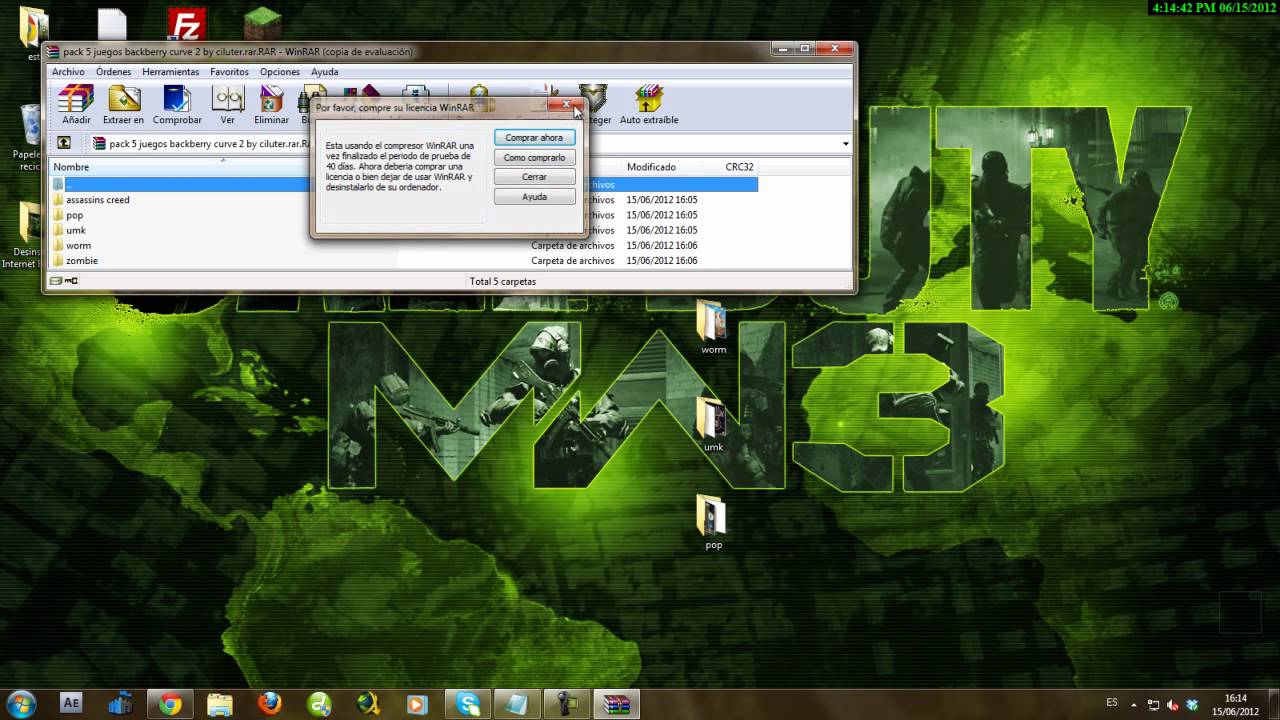Open the Órdenes menu

(113, 72)
